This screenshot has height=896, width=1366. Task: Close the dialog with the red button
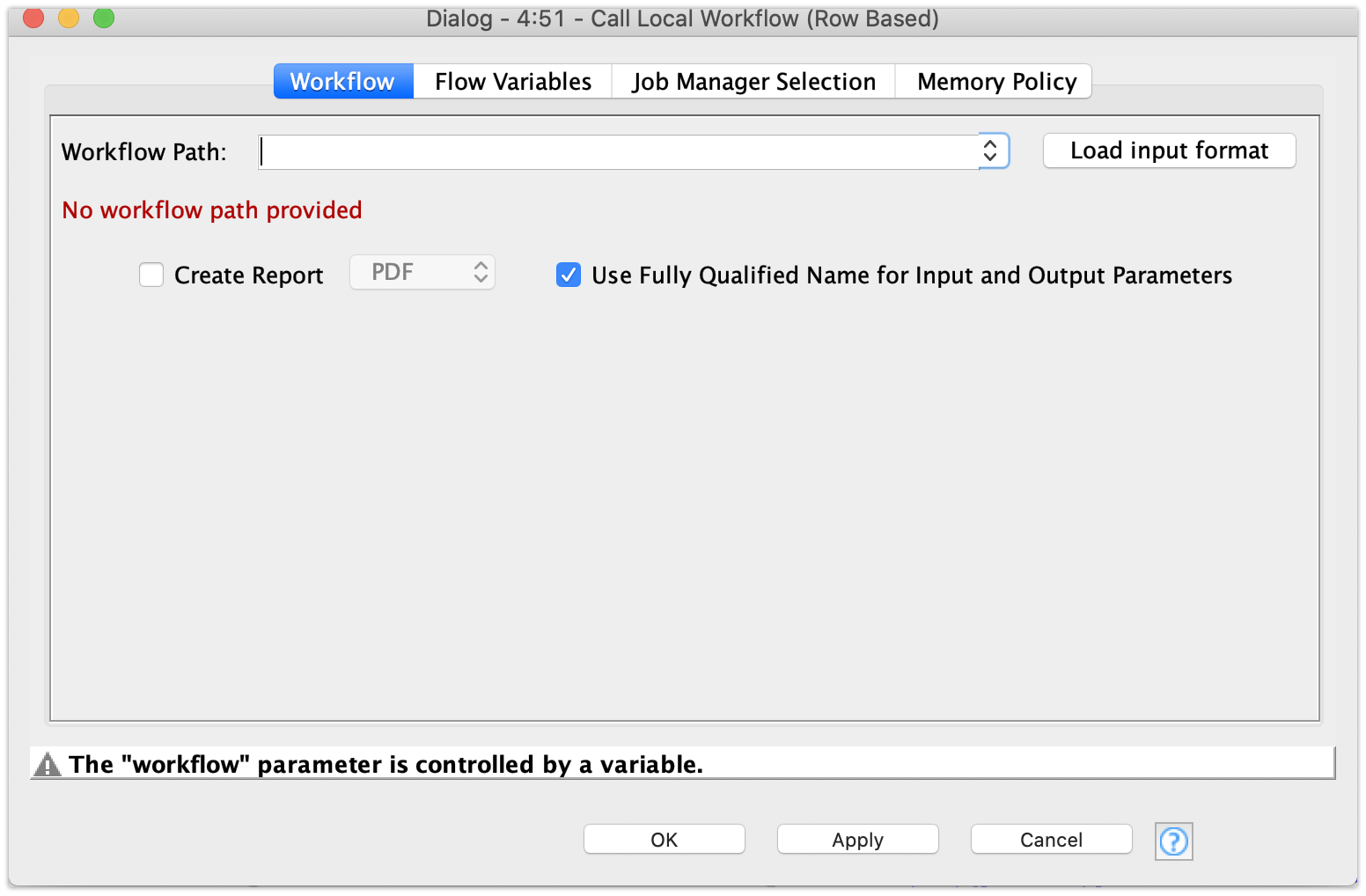[x=33, y=18]
